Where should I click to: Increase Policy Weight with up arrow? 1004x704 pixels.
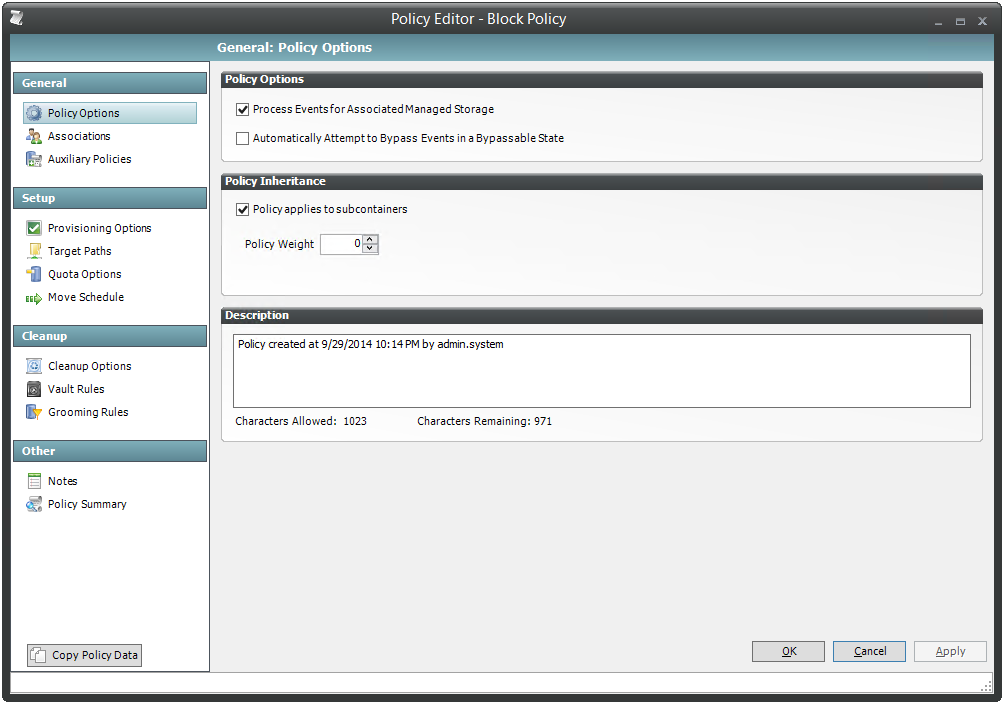pos(370,240)
